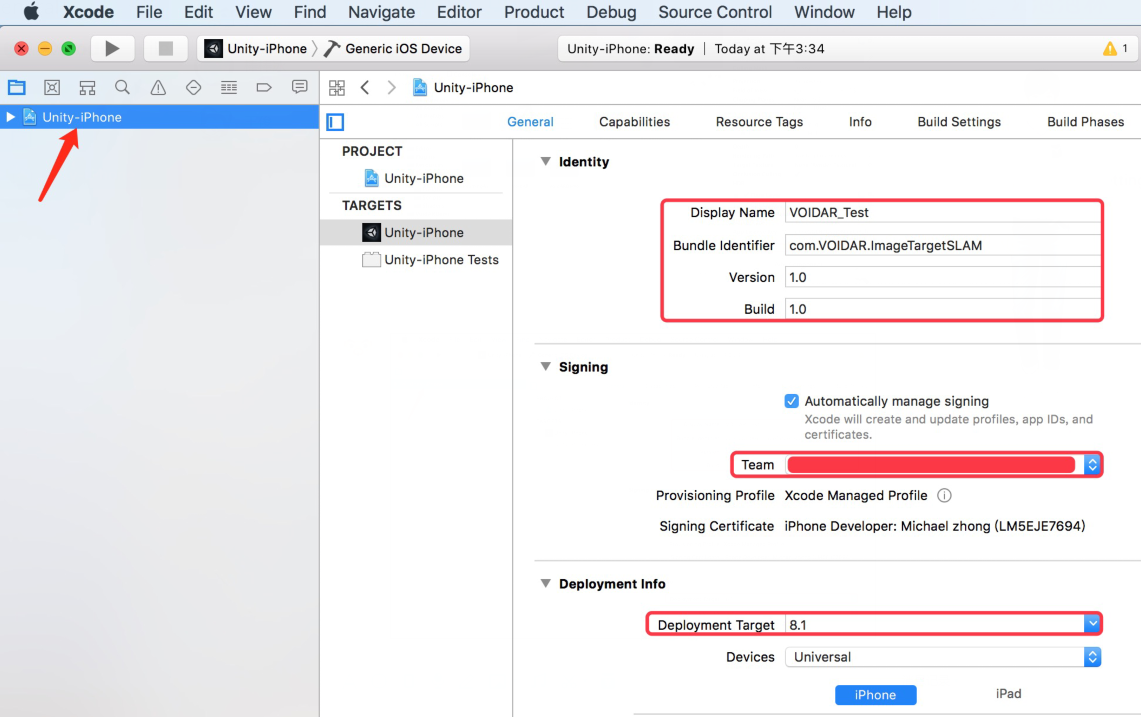Open the Navigate menu
1141x717 pixels.
(381, 12)
